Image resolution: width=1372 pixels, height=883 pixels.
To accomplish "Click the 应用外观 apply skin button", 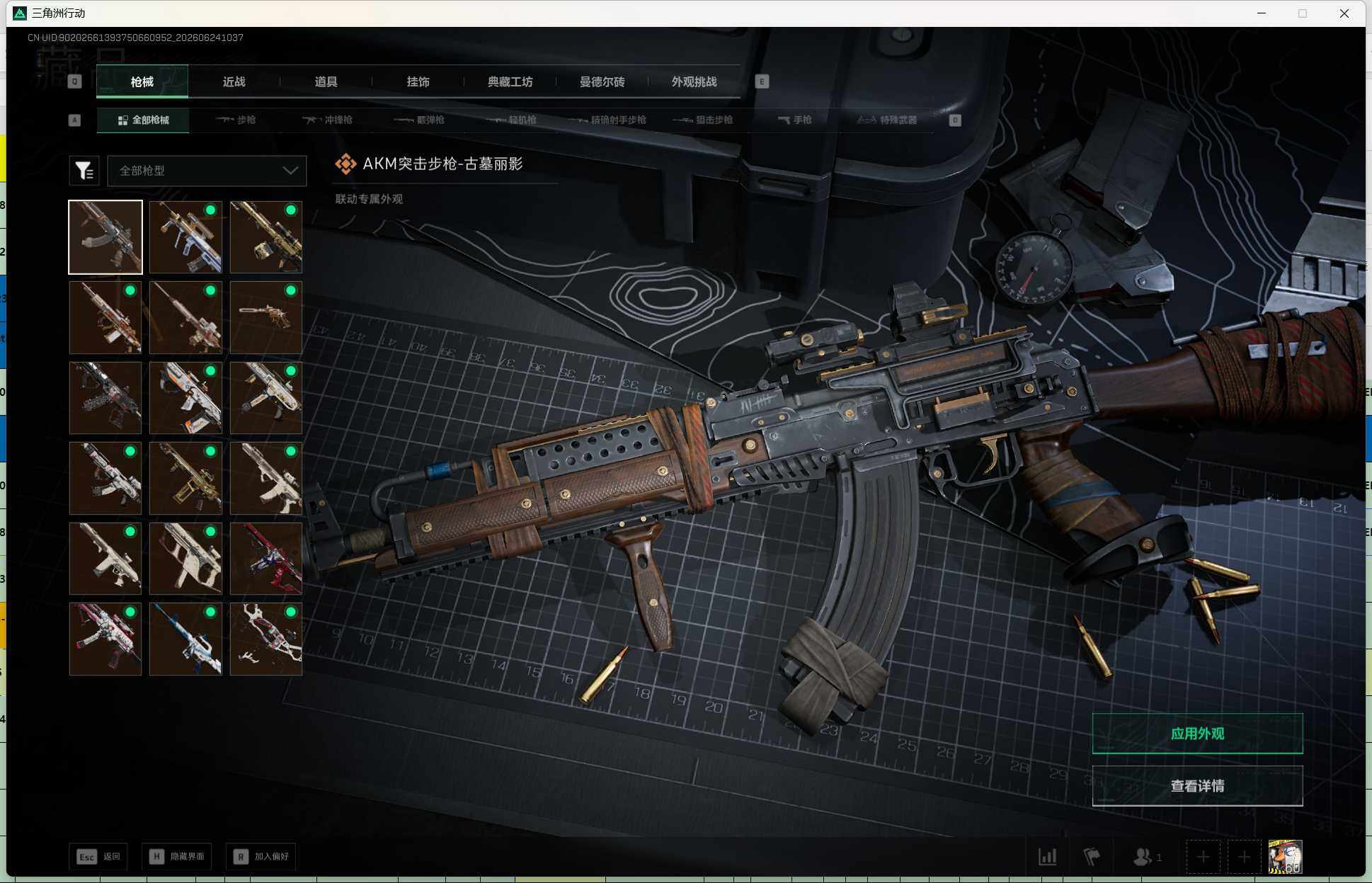I will click(1197, 734).
